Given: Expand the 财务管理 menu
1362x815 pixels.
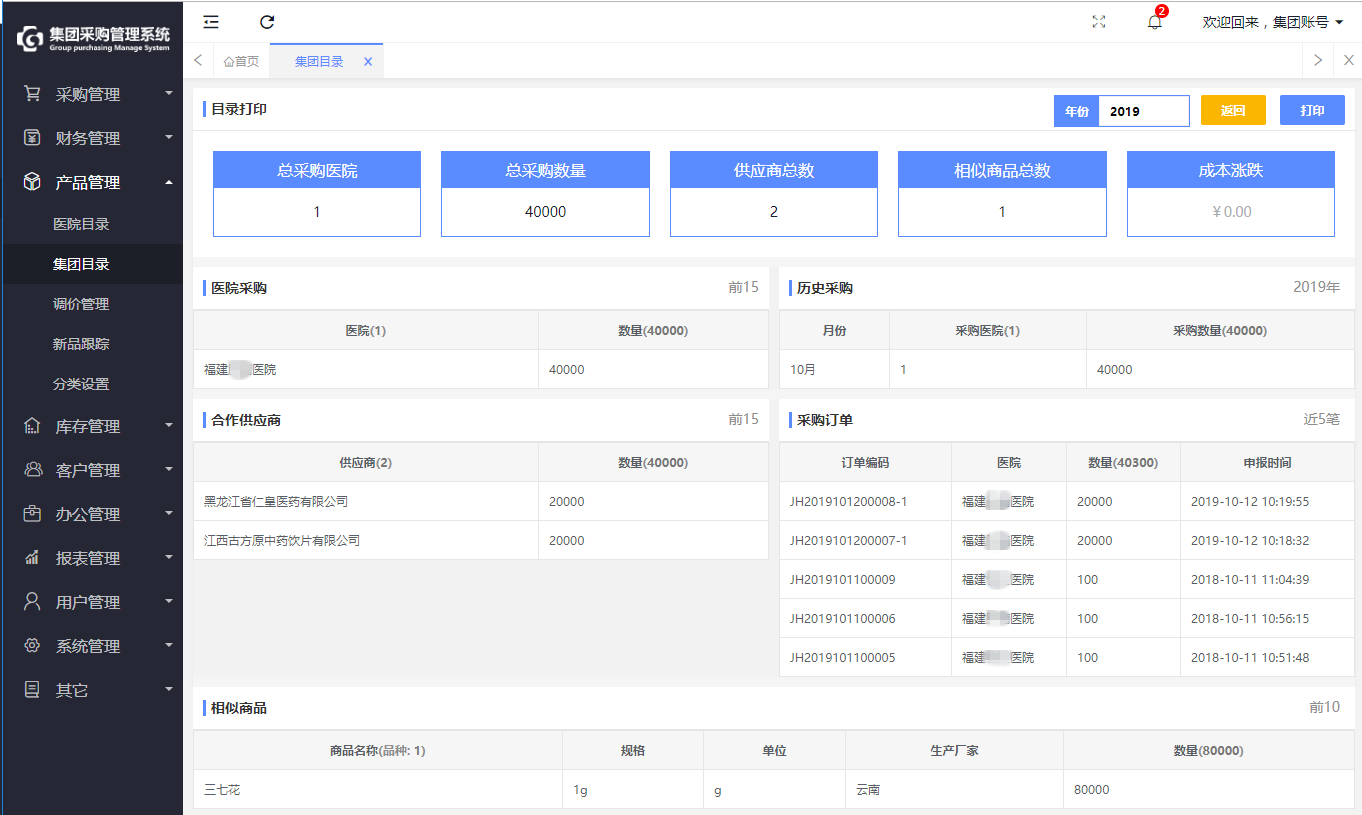Looking at the screenshot, I should (x=169, y=138).
